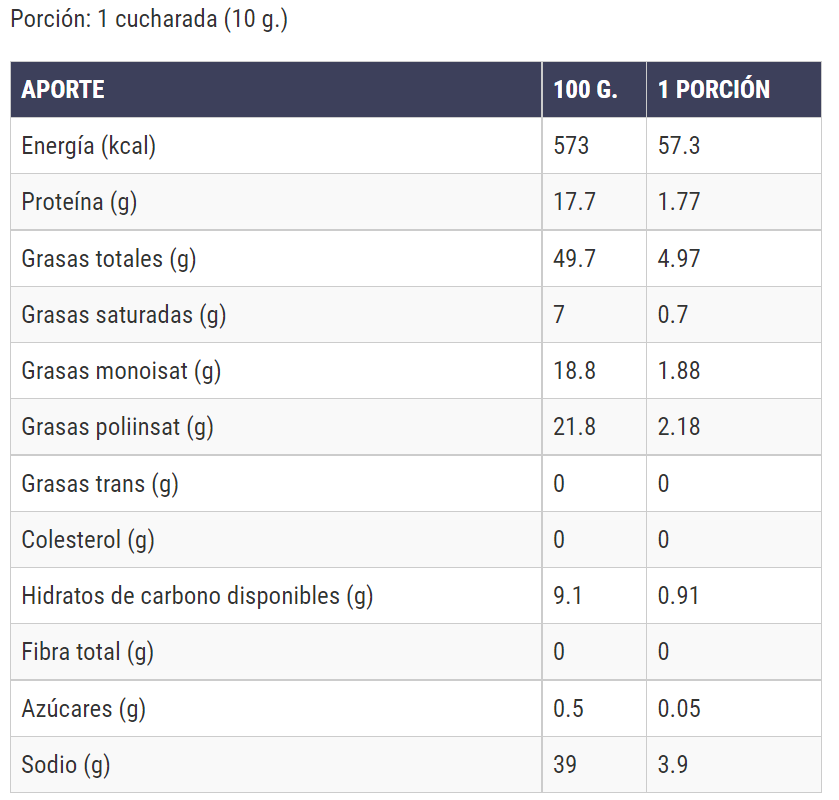
Task: Click the 39 sodium per 100 g value
Action: [x=565, y=765]
